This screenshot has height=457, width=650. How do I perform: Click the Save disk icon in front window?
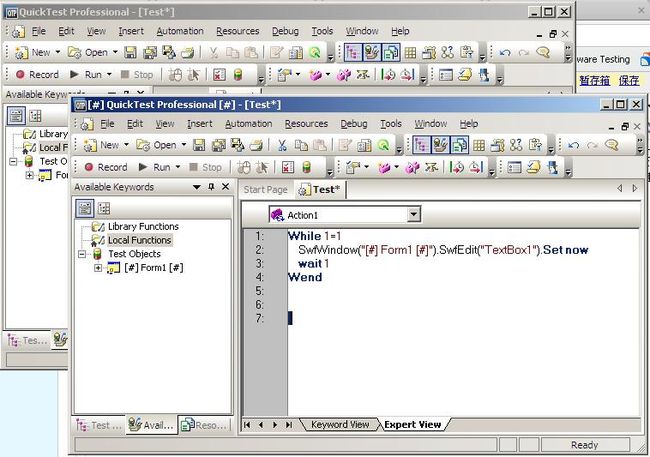pos(199,145)
